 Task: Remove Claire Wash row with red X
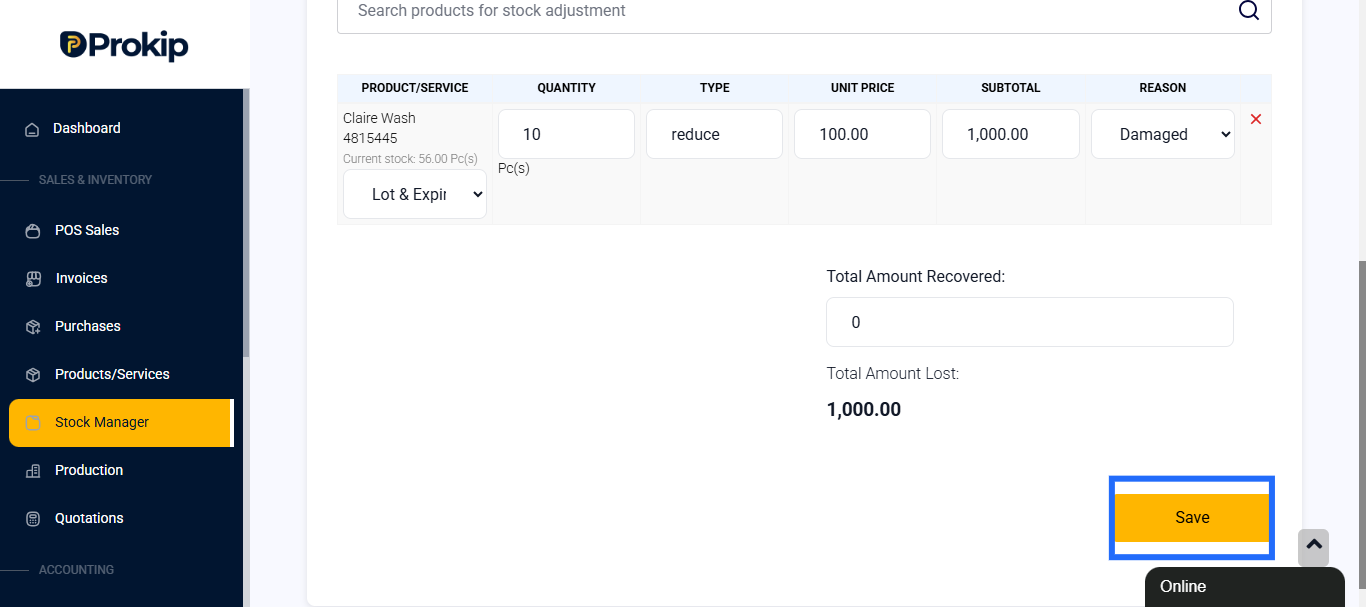(x=1256, y=119)
